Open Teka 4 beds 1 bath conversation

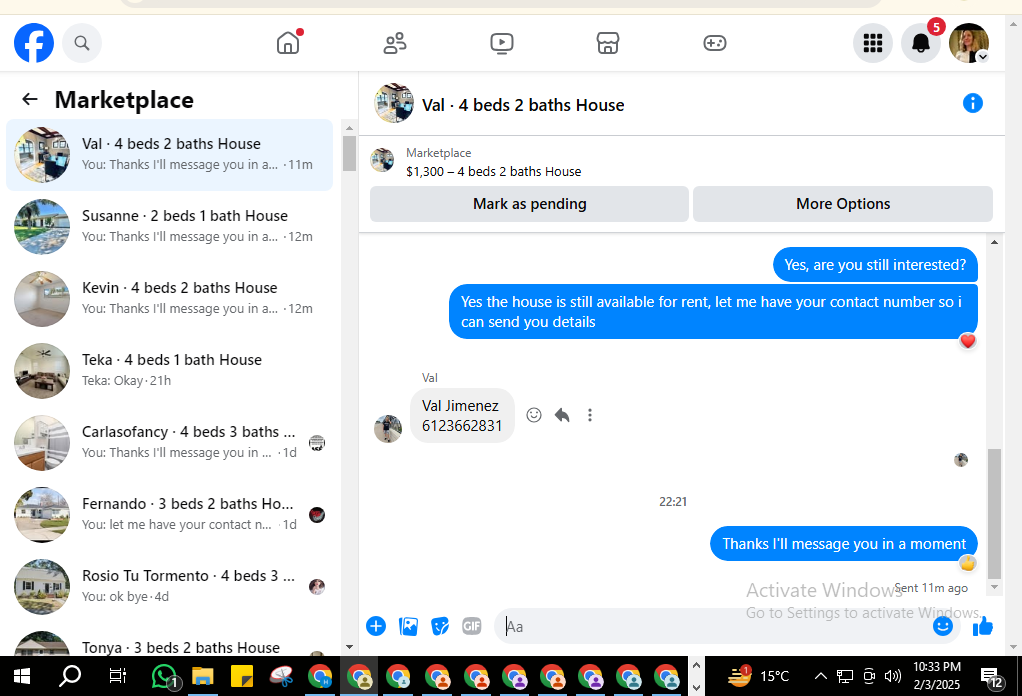pos(169,370)
